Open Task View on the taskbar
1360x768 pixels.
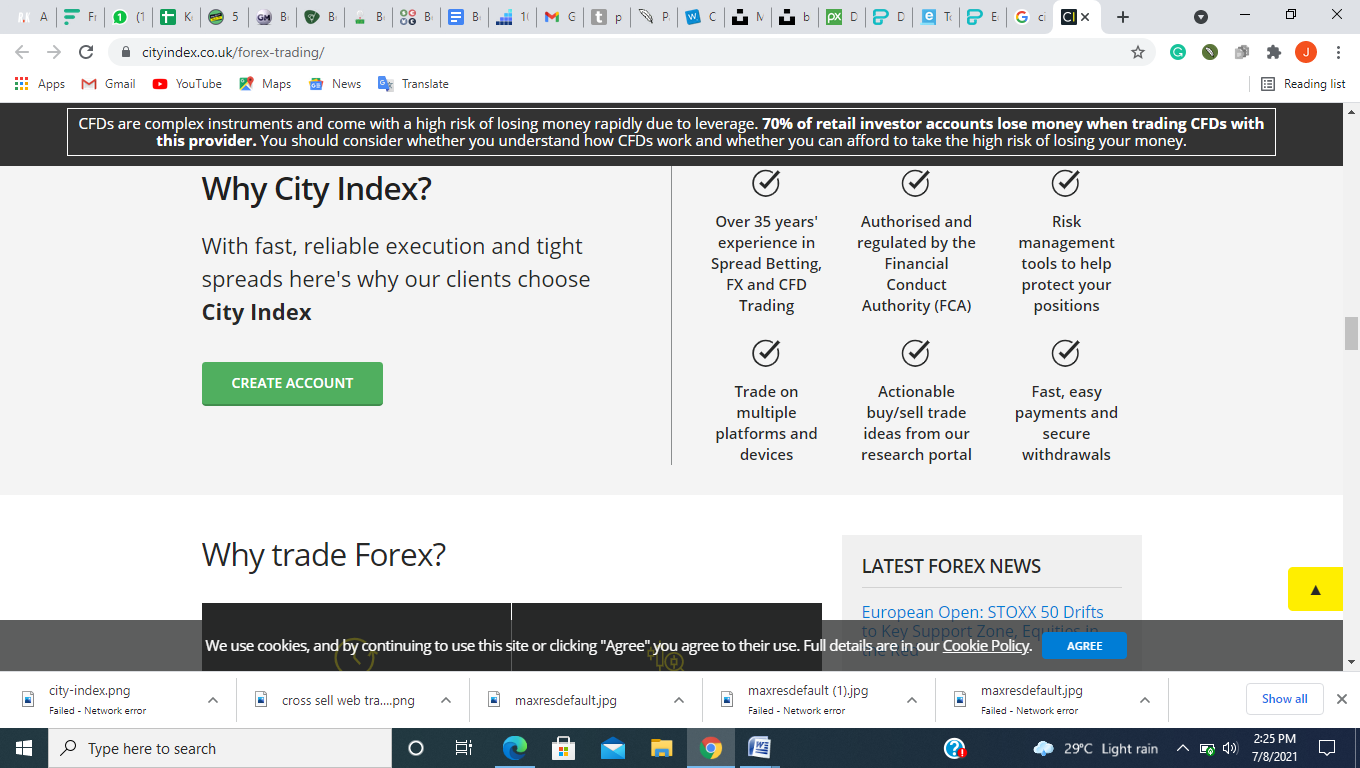click(x=464, y=748)
